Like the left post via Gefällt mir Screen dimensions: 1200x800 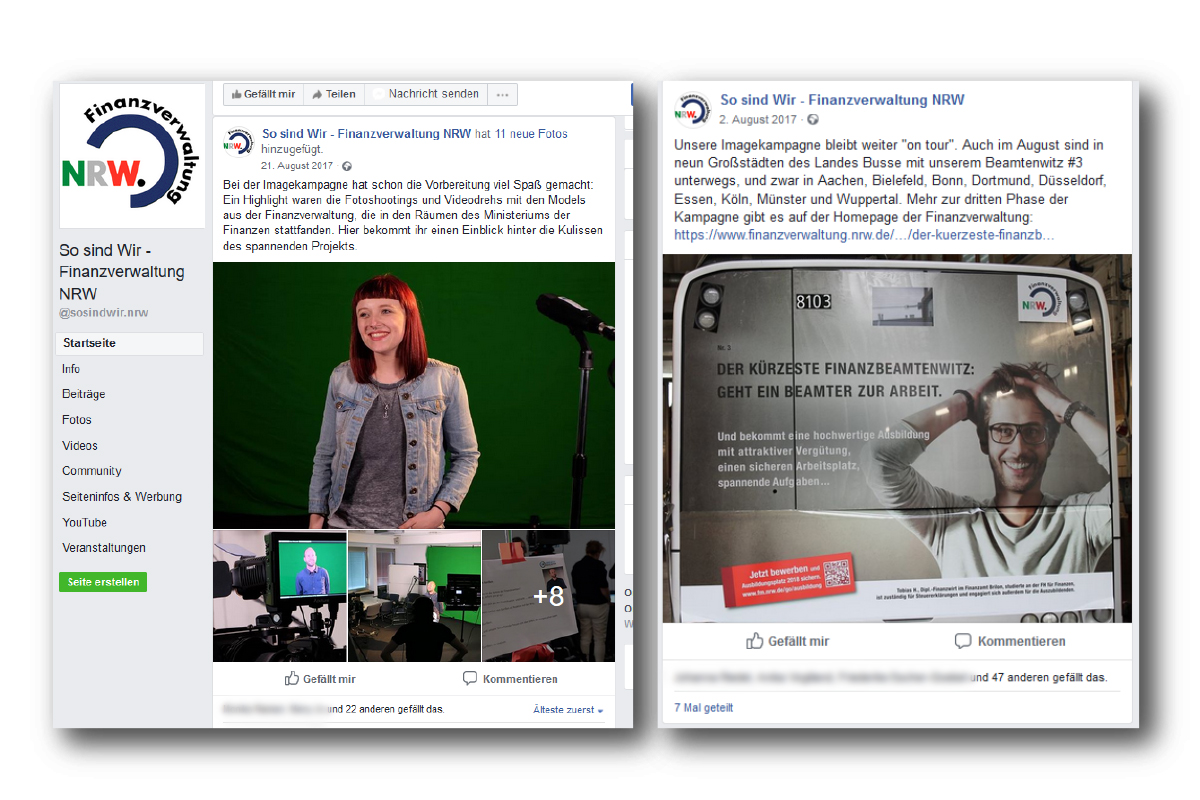click(320, 679)
